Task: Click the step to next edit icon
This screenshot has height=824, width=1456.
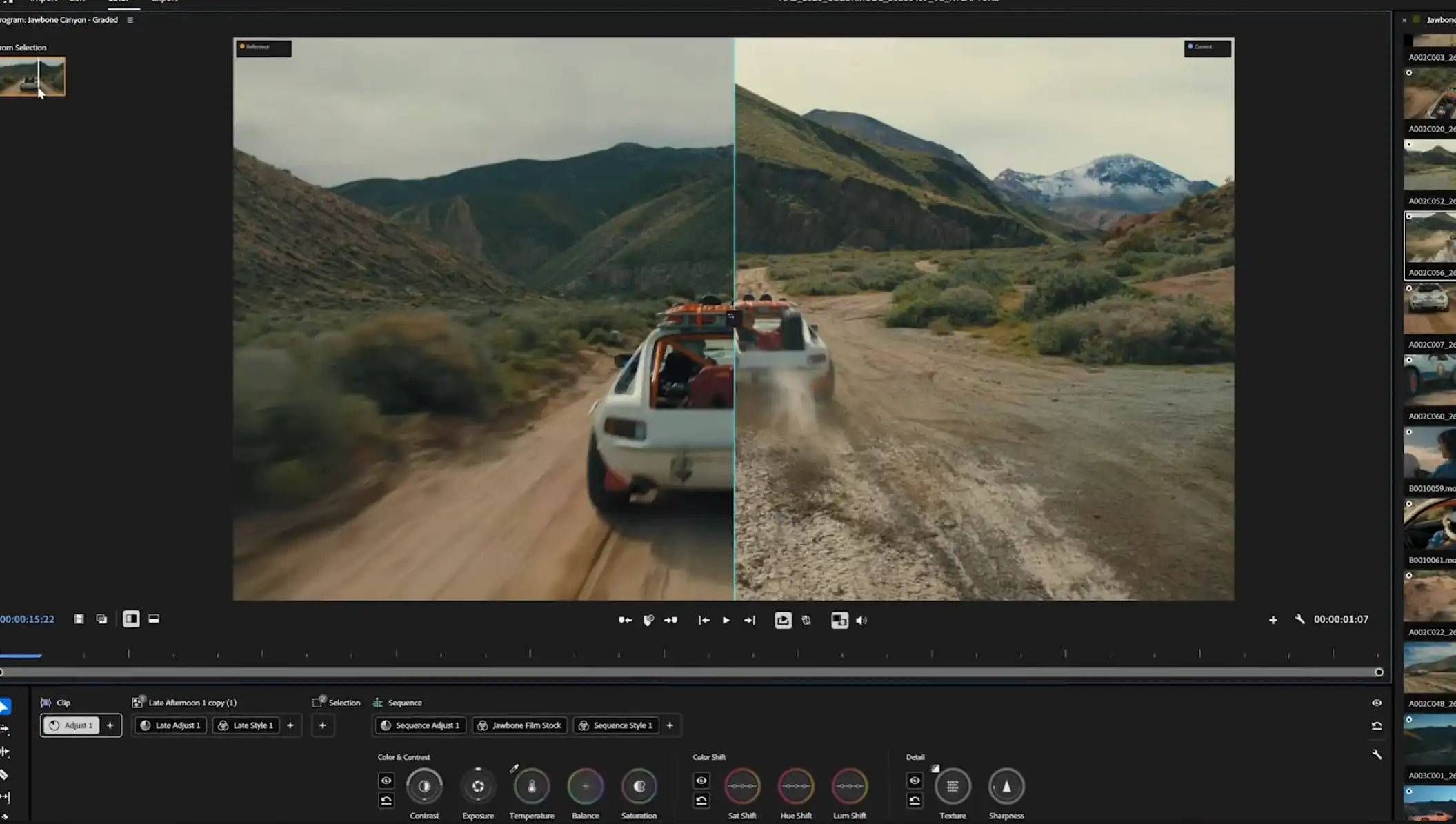Action: point(750,621)
